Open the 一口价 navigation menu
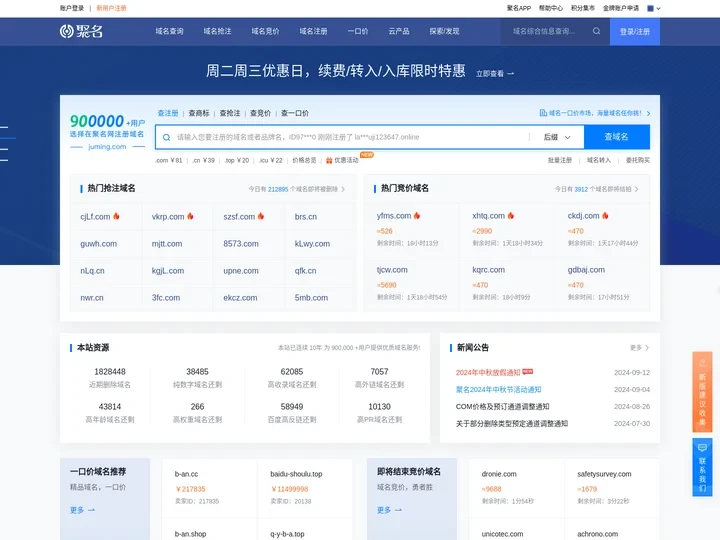Image resolution: width=720 pixels, height=540 pixels. coord(358,31)
